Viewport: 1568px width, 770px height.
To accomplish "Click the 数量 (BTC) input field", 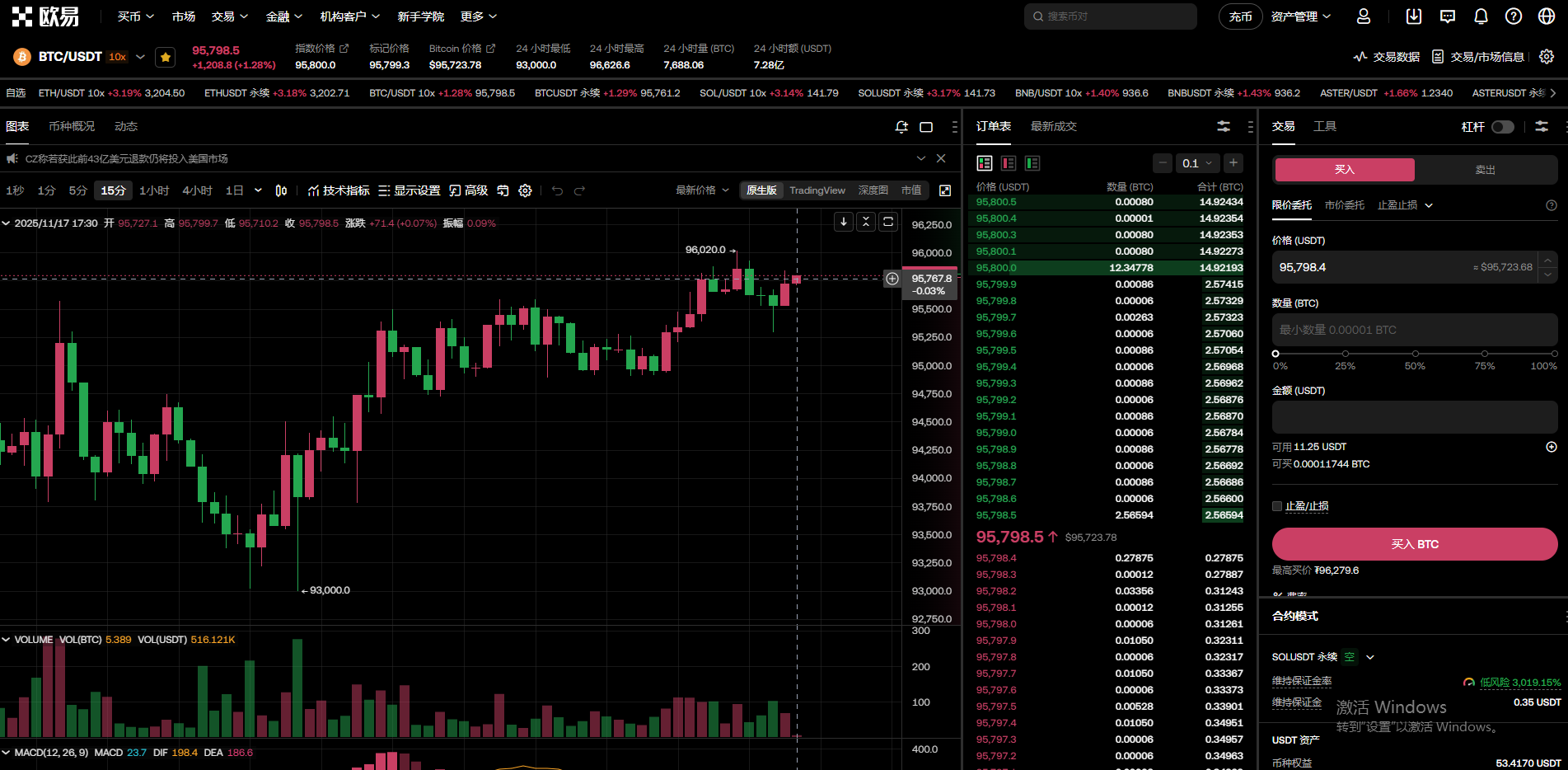I will (1414, 330).
